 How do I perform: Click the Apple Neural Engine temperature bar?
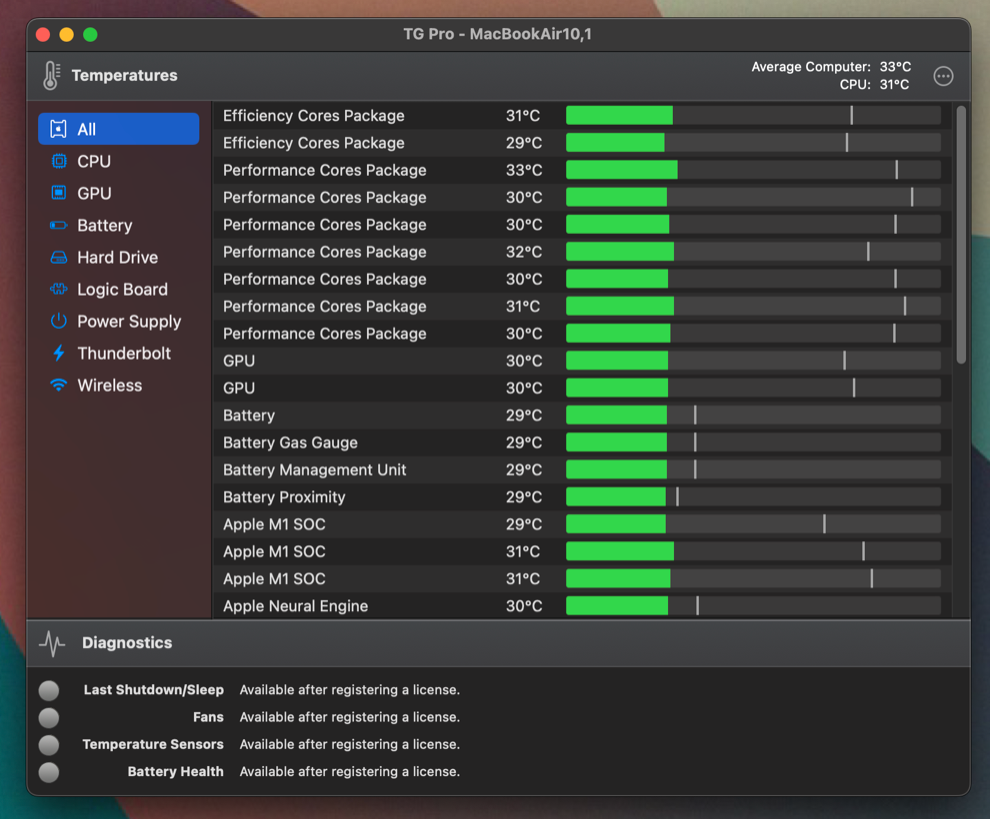pos(752,606)
